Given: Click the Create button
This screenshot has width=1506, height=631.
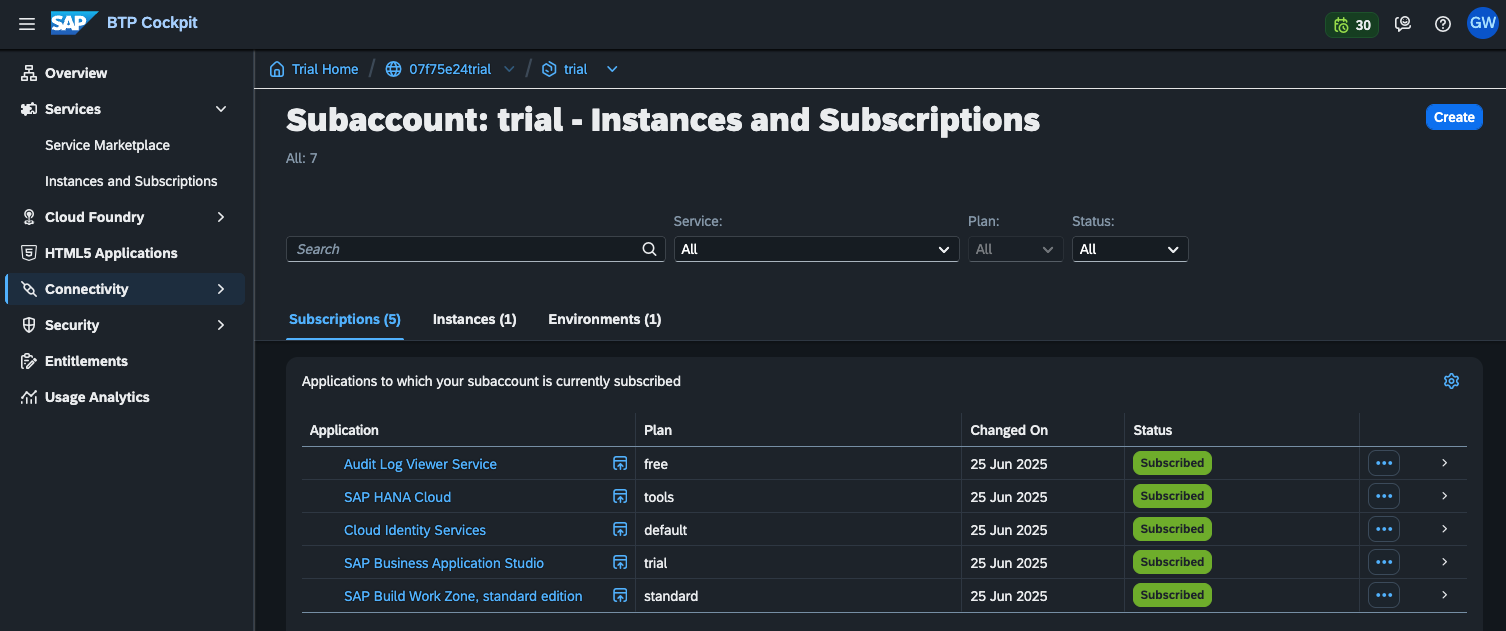Looking at the screenshot, I should click(1454, 117).
